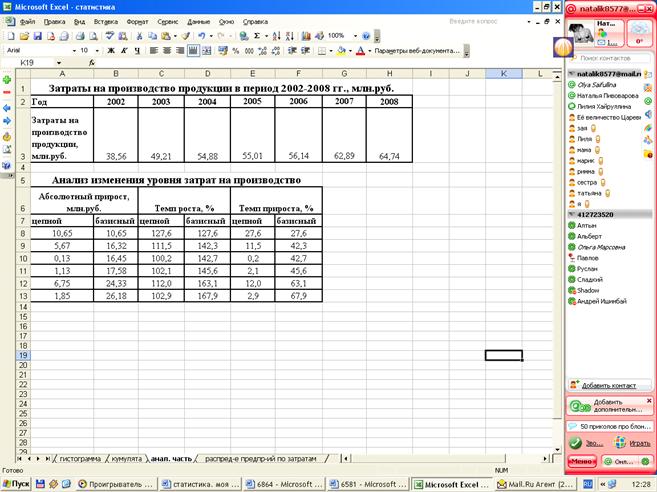Open the Формат menu
The height and width of the screenshot is (492, 657).
pos(138,20)
